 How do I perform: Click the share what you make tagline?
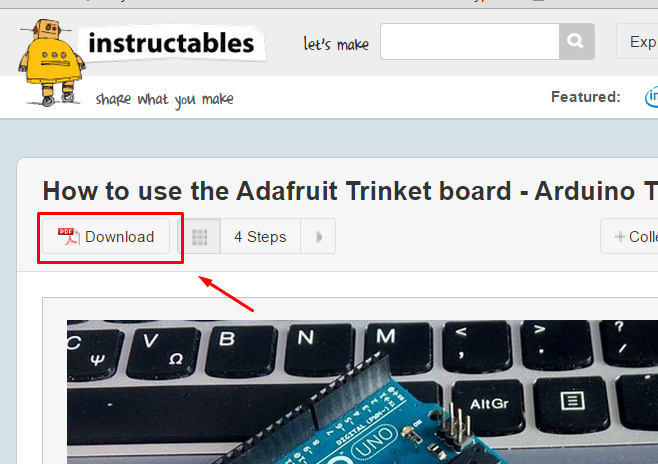(x=164, y=99)
